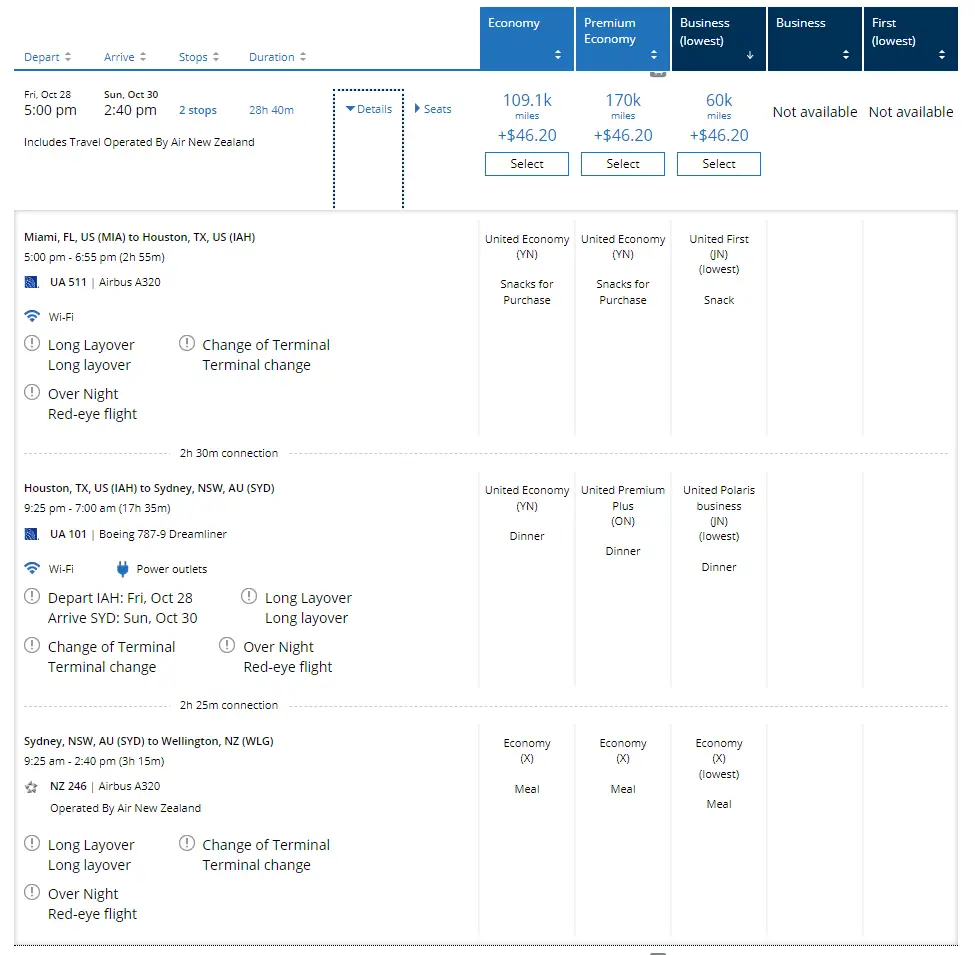Click the Red-eye flight alert icon for NZ 246
The width and height of the screenshot is (975, 955).
pyautogui.click(x=32, y=893)
